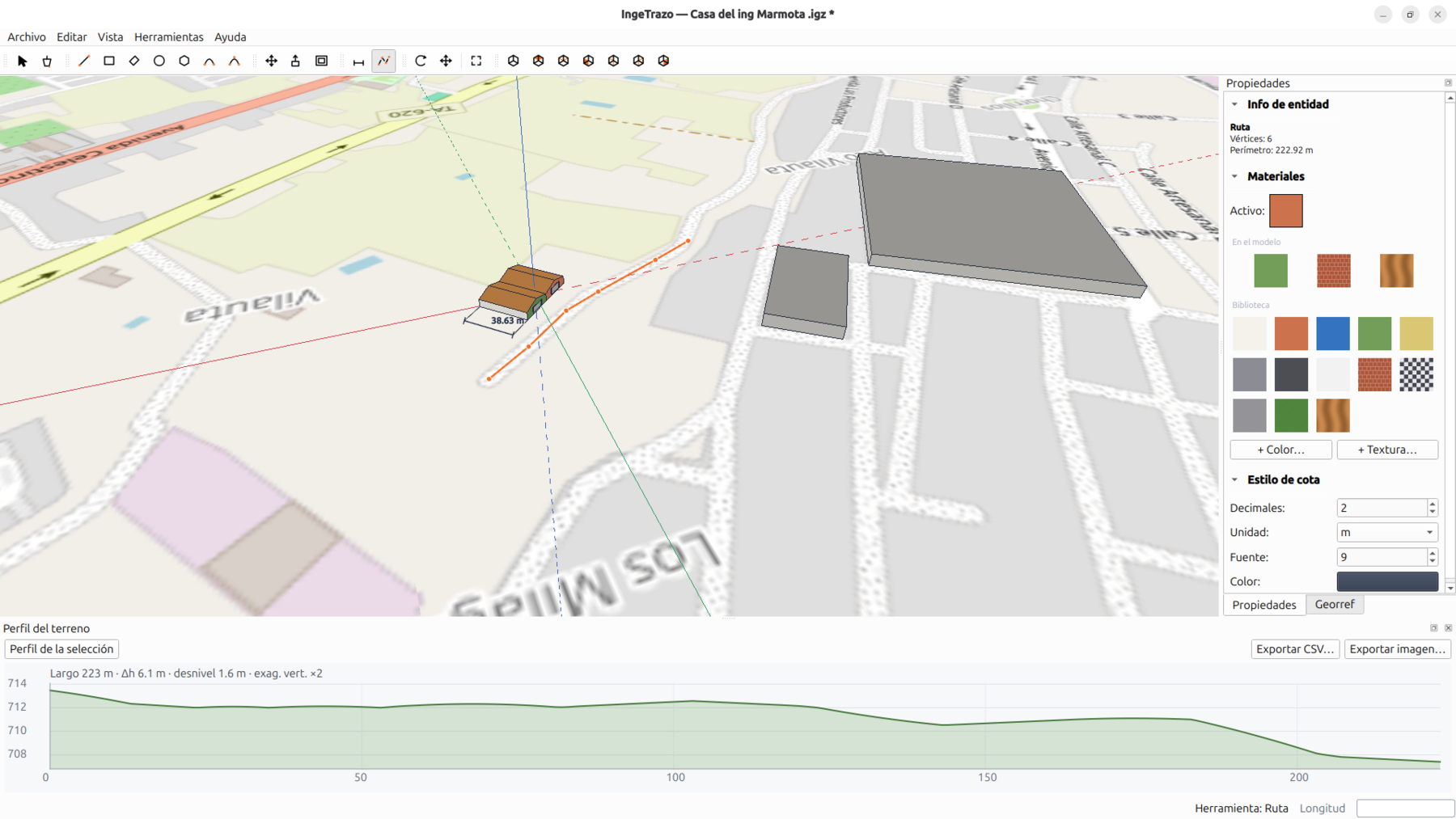Select the Dimension measurement tool
This screenshot has width=1456, height=819.
point(358,61)
